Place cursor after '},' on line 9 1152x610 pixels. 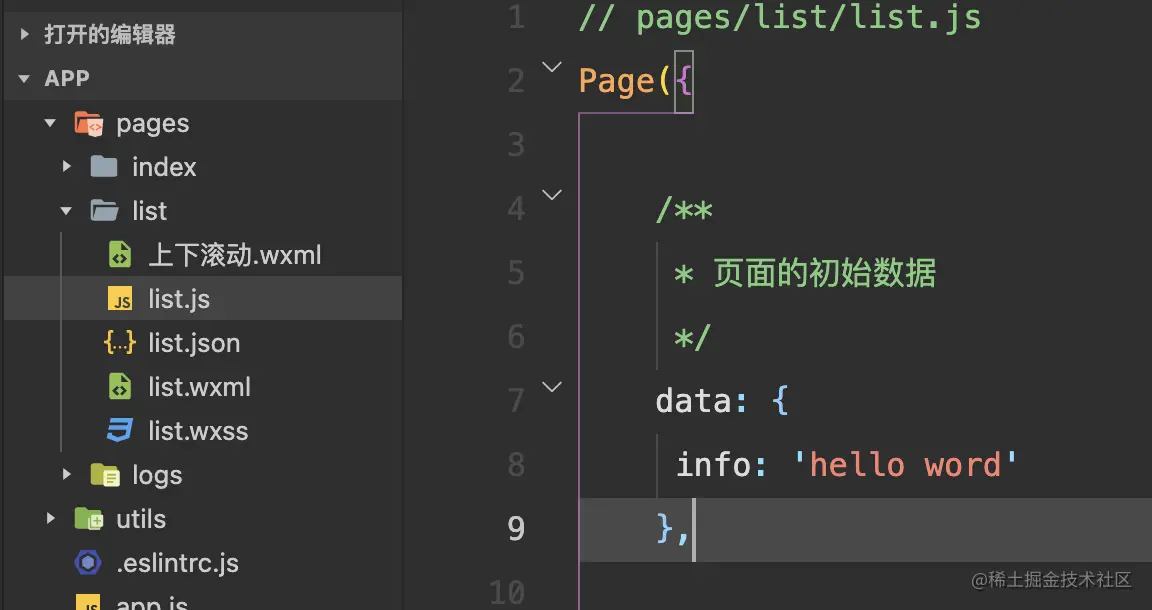pyautogui.click(x=692, y=528)
